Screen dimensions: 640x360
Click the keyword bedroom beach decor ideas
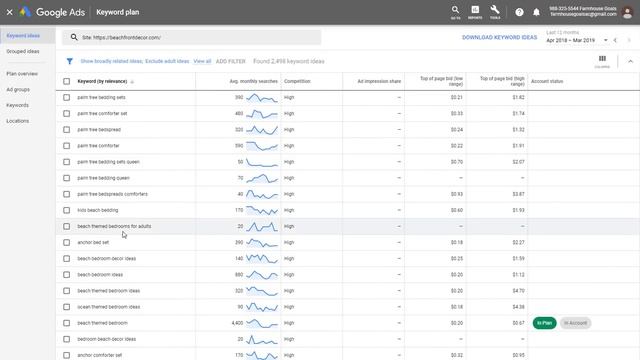coord(107,339)
